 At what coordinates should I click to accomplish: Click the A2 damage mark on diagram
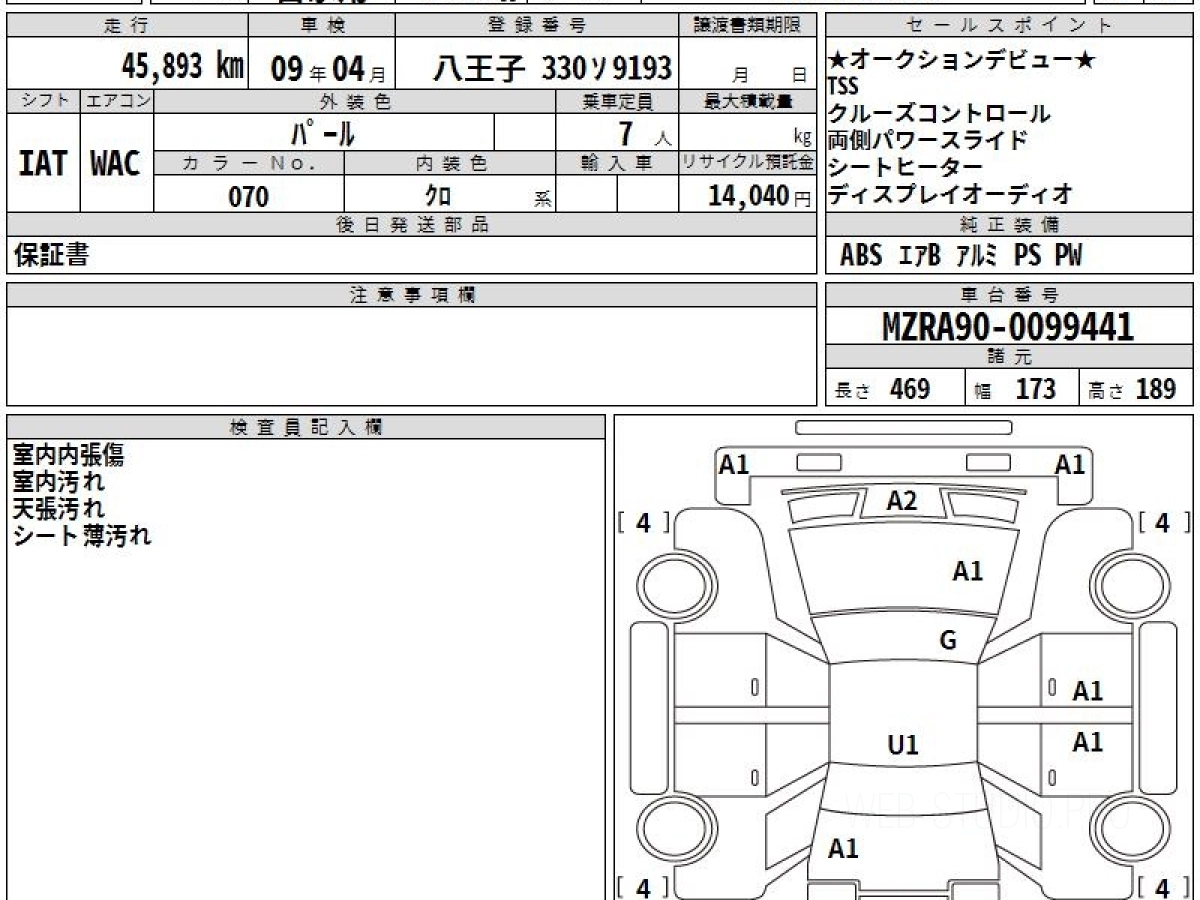[x=902, y=501]
